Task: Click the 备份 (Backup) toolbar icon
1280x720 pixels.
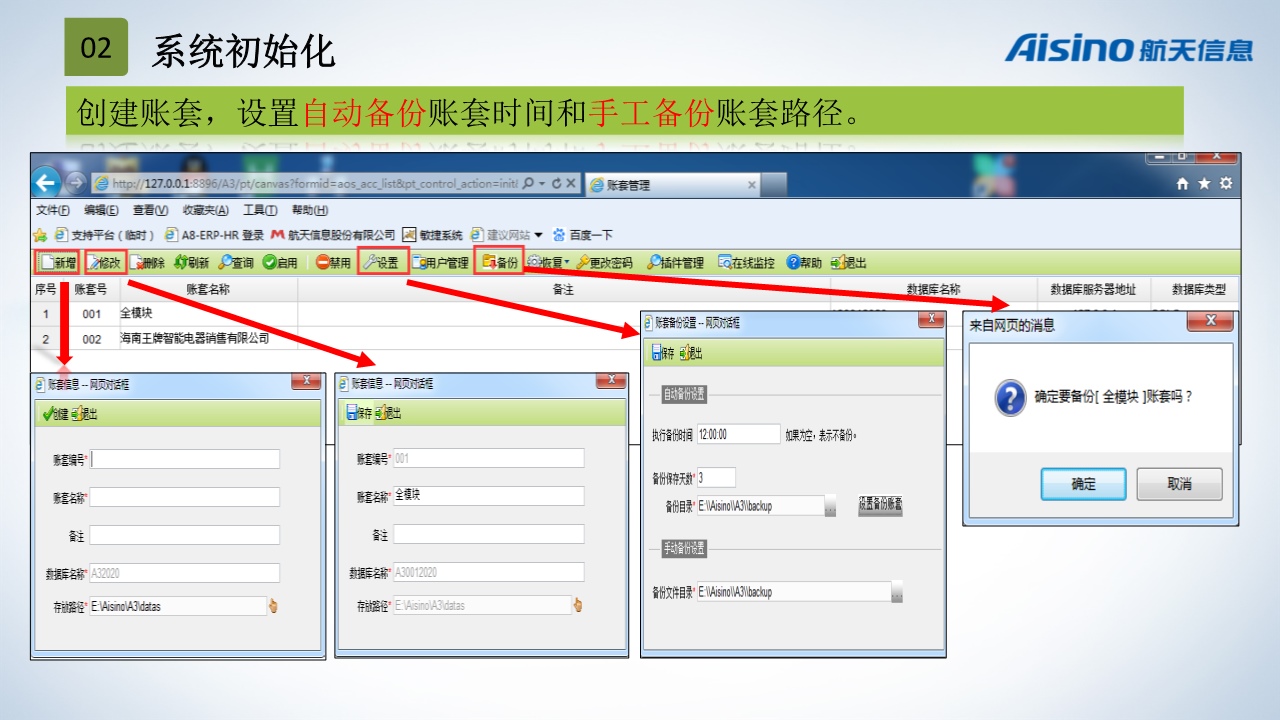Action: [499, 263]
